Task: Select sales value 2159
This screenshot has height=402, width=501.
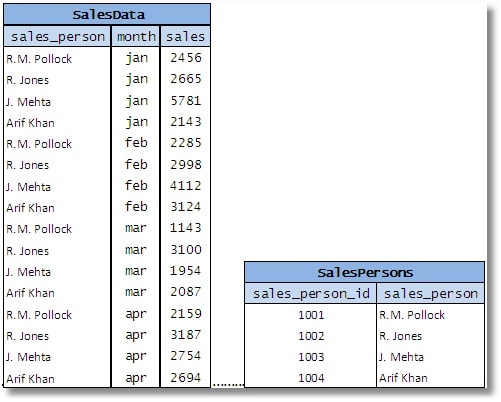Action: (x=186, y=314)
